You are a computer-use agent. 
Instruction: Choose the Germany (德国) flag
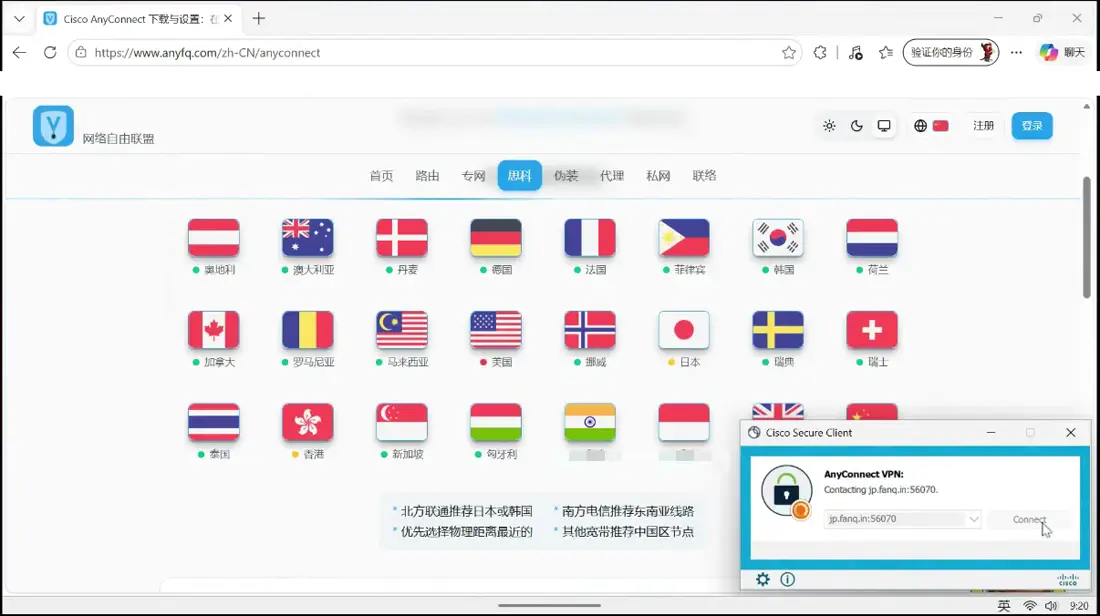(495, 238)
